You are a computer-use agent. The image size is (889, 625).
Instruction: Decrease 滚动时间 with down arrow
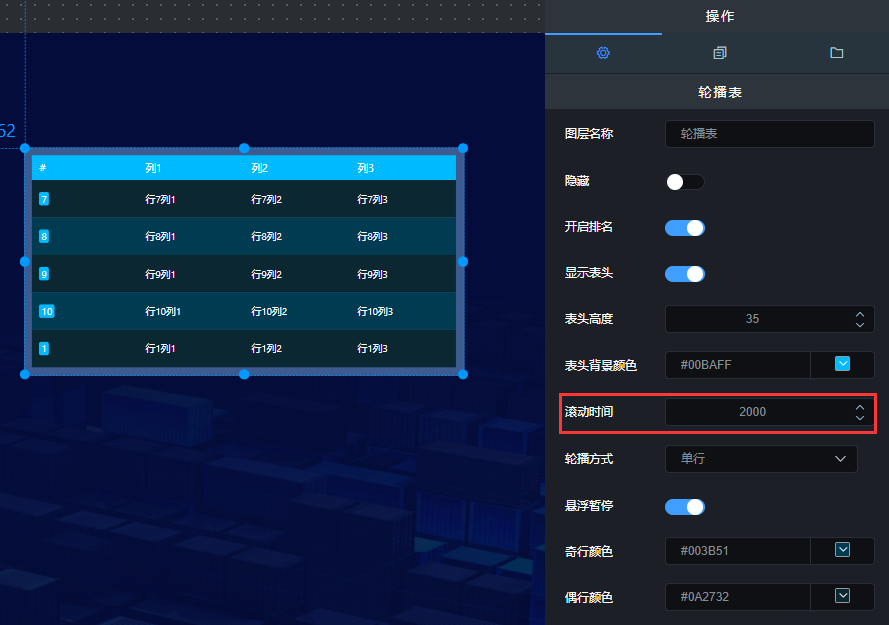[860, 418]
